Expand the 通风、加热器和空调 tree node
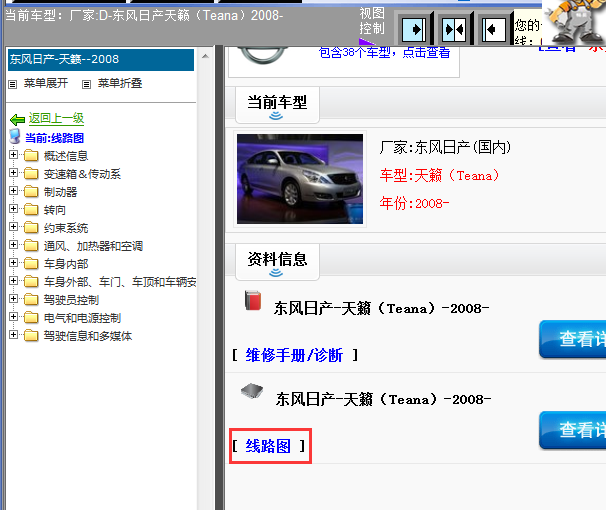This screenshot has width=606, height=510. 14,245
